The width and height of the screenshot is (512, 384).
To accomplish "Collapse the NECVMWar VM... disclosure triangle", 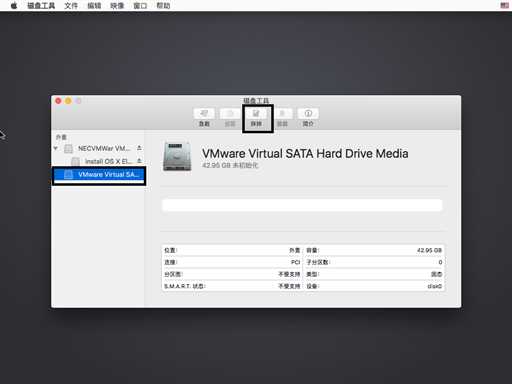I will tap(56, 148).
